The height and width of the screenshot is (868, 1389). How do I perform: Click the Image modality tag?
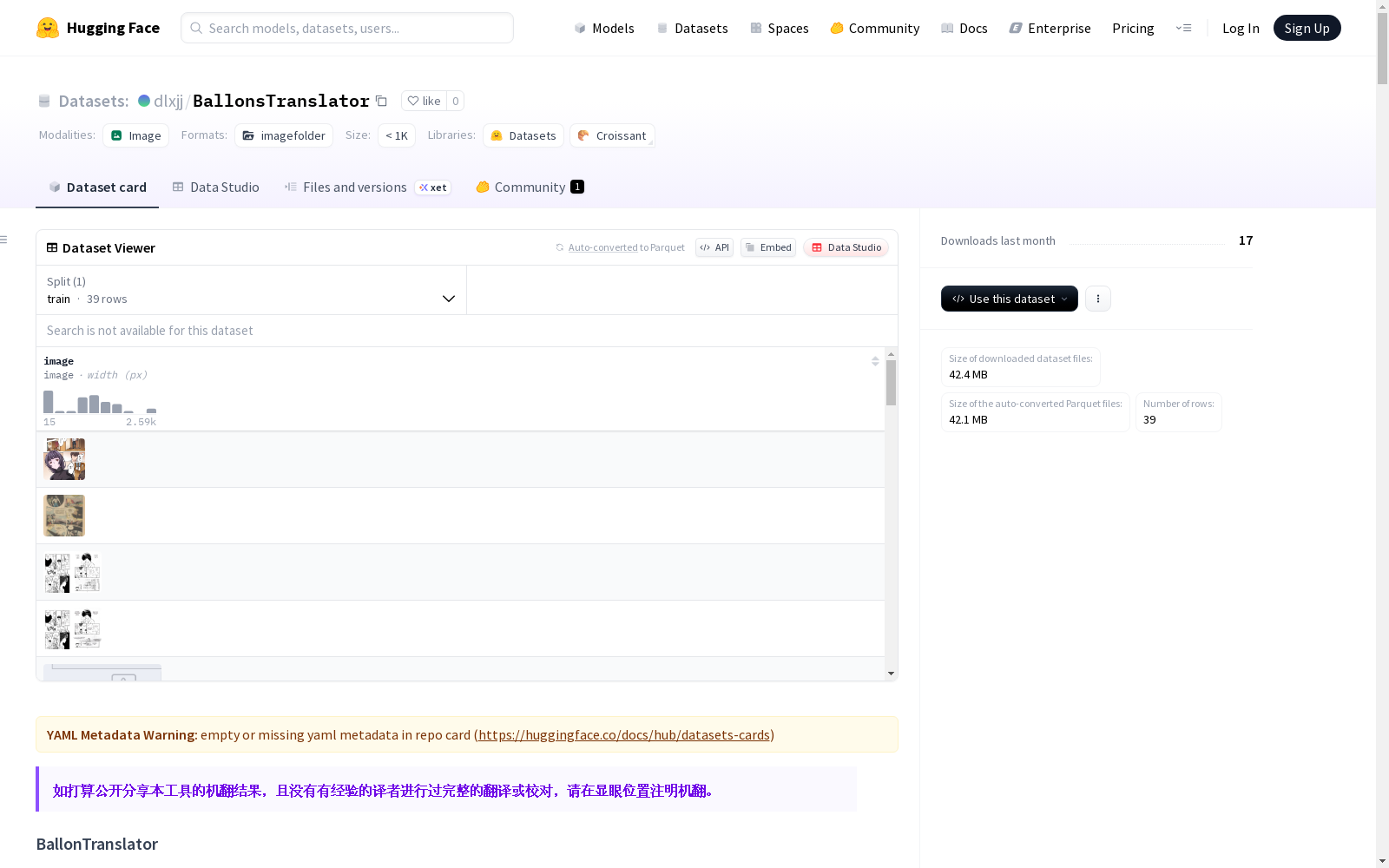[x=136, y=135]
